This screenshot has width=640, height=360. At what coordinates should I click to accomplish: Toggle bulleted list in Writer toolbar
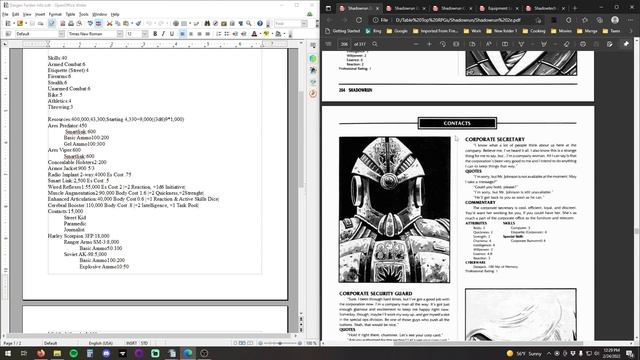tap(227, 34)
